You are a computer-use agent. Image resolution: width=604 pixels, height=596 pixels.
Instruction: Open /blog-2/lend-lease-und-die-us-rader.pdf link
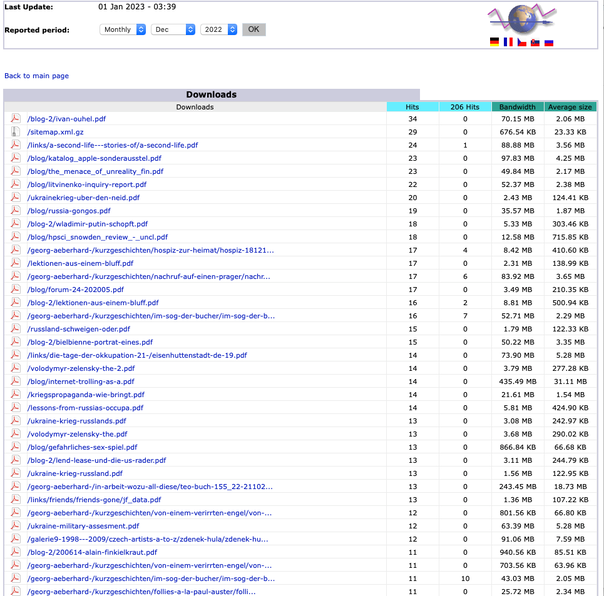(96, 460)
